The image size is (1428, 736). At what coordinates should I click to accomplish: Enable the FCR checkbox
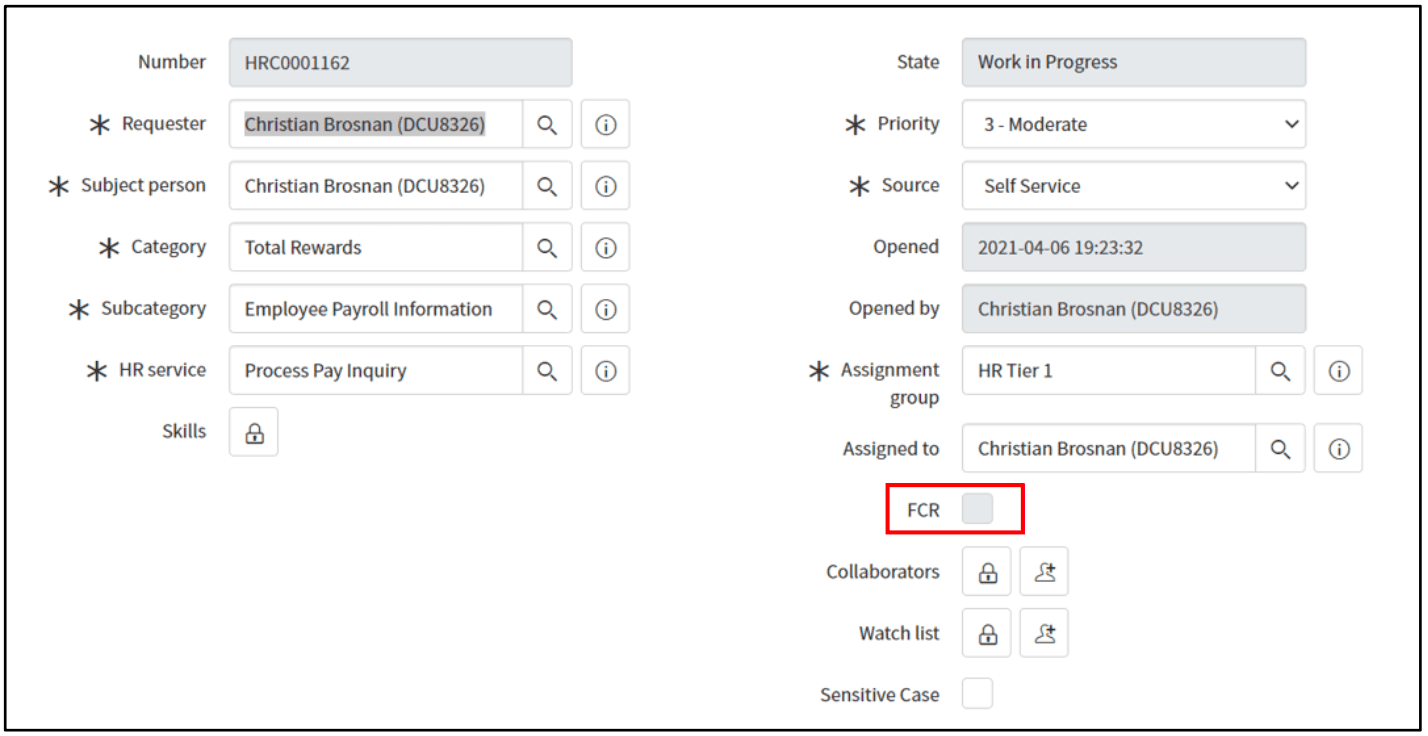977,508
